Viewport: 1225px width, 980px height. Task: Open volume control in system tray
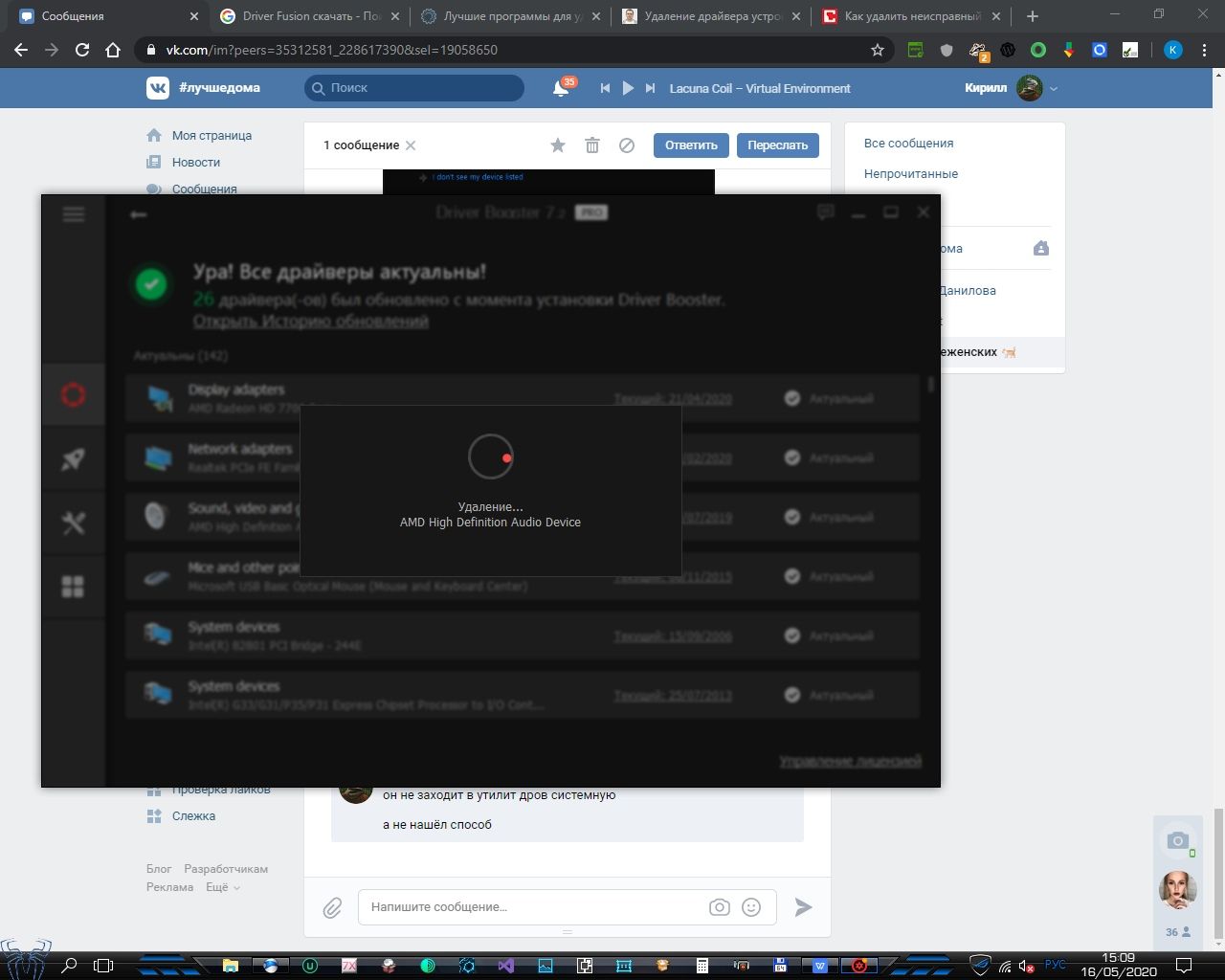tap(1026, 966)
